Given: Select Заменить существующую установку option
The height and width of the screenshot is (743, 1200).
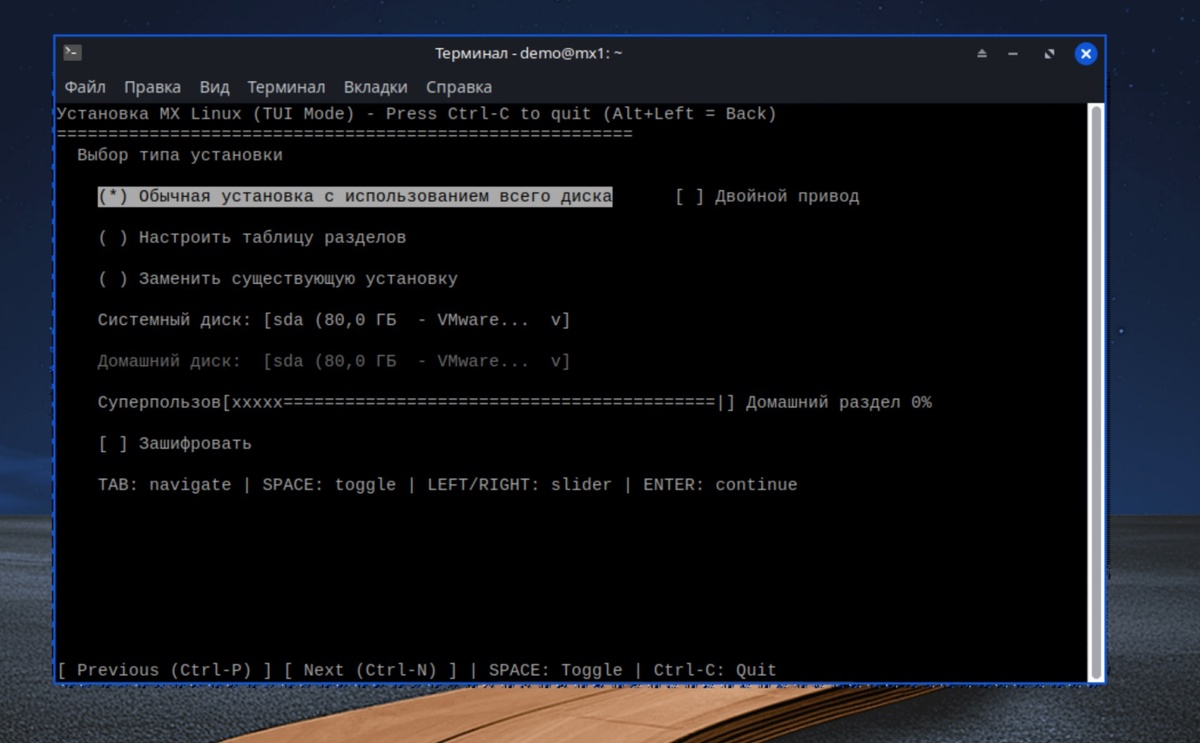Looking at the screenshot, I should [x=278, y=279].
